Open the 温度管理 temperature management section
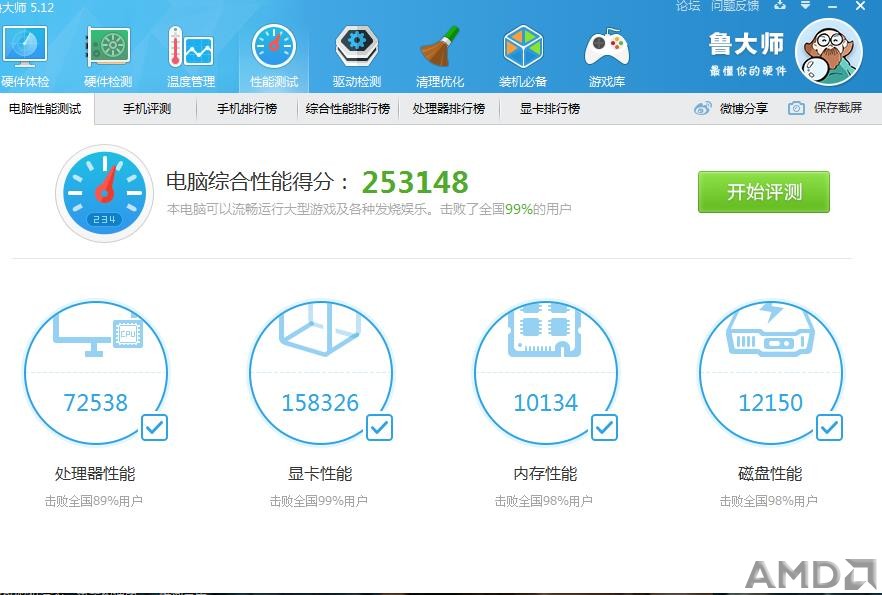 click(191, 57)
